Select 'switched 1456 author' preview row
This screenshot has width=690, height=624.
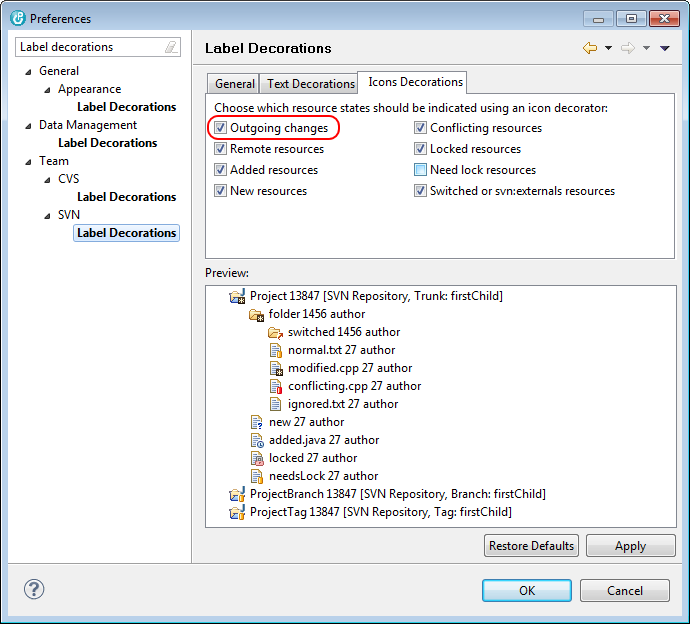344,332
